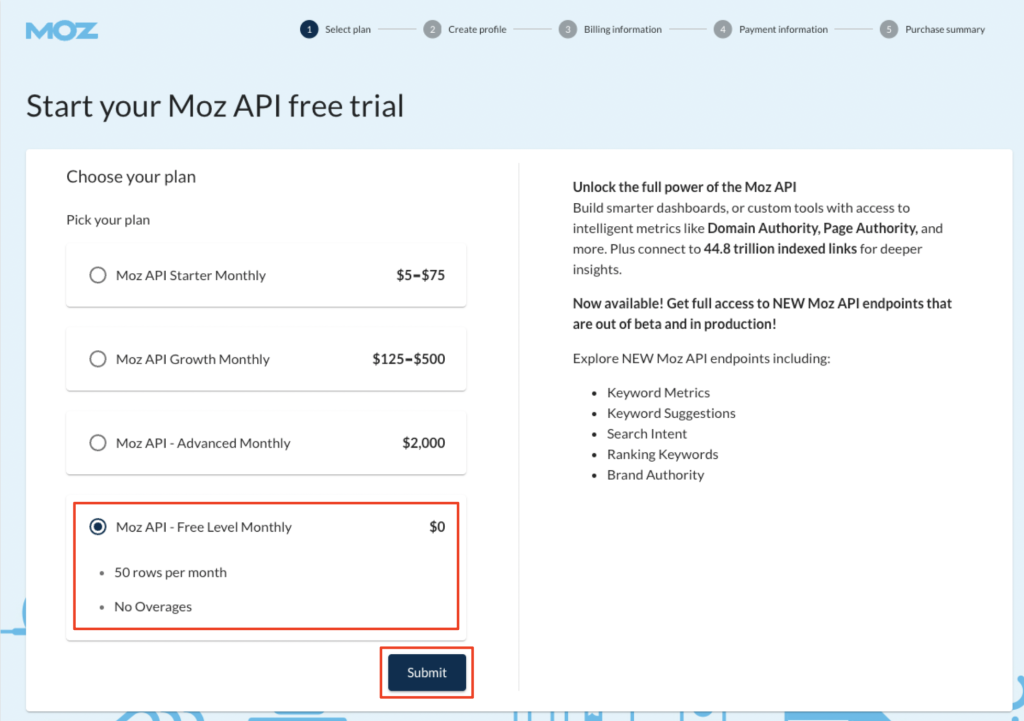This screenshot has width=1024, height=721.
Task: Open the Purchase summary step label
Action: coord(945,30)
